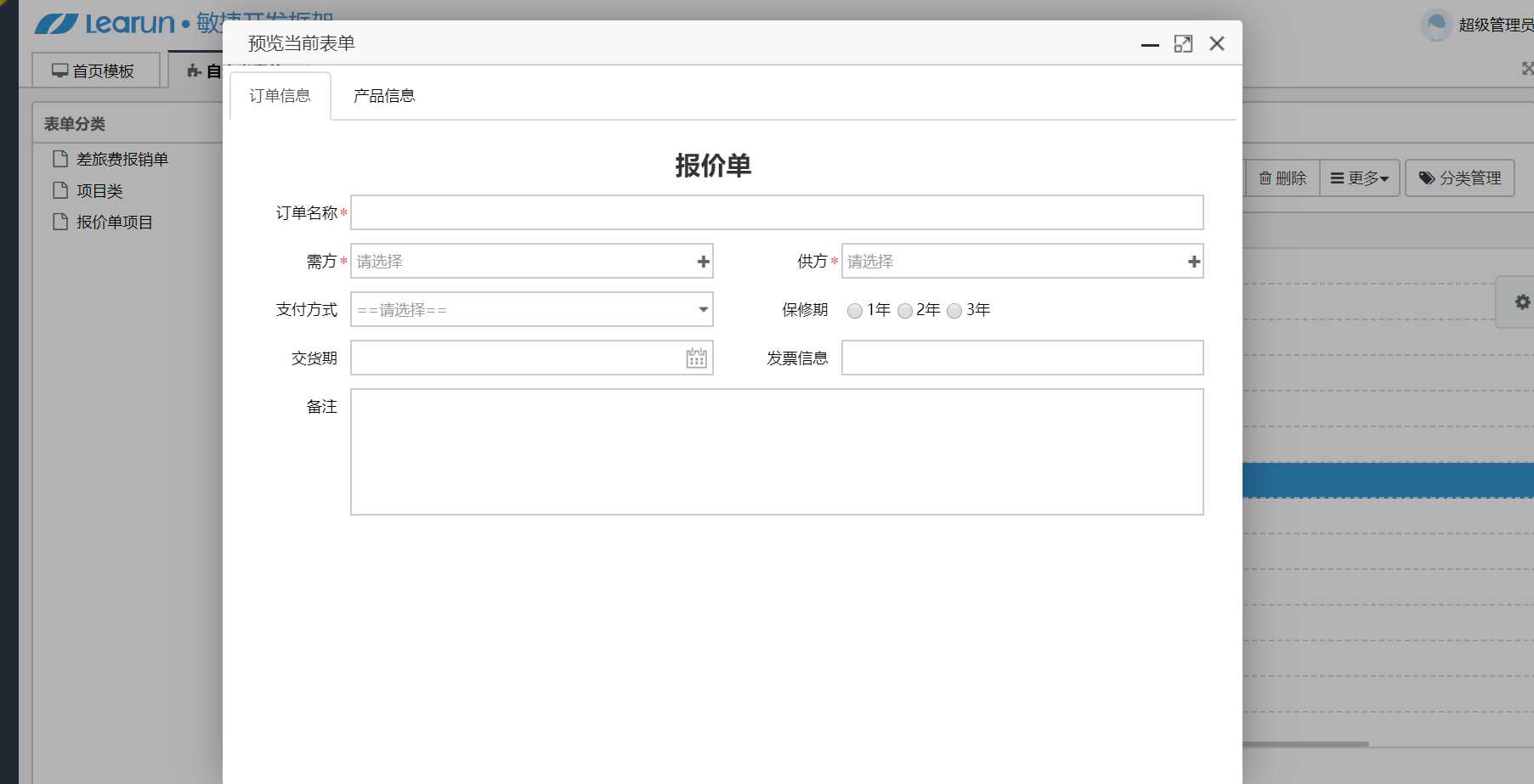Image resolution: width=1534 pixels, height=784 pixels.
Task: Open the 首页模板 tab in background
Action: pyautogui.click(x=95, y=71)
